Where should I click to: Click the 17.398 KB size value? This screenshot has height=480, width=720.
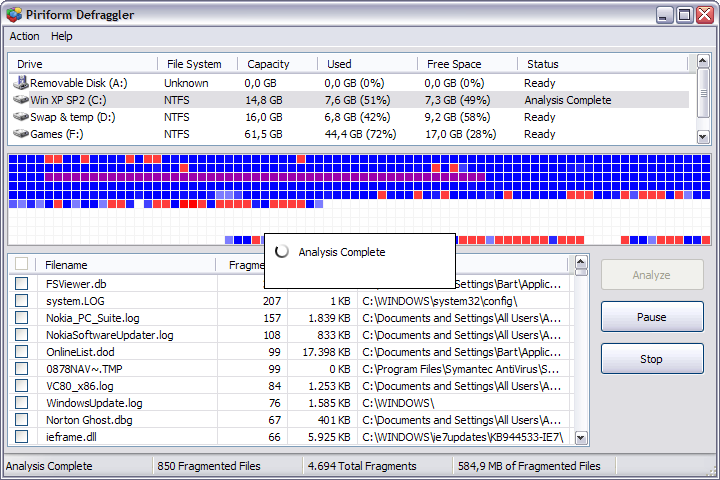click(326, 352)
